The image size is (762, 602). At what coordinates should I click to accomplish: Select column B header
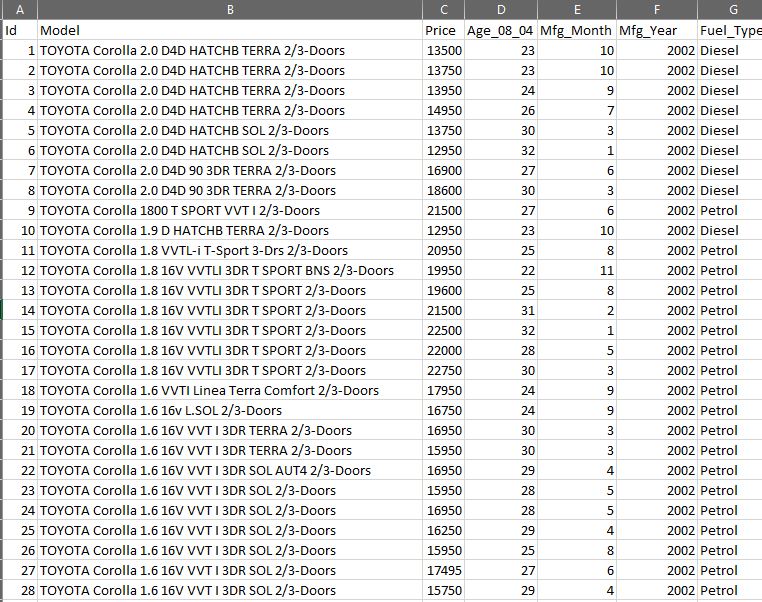coord(230,9)
